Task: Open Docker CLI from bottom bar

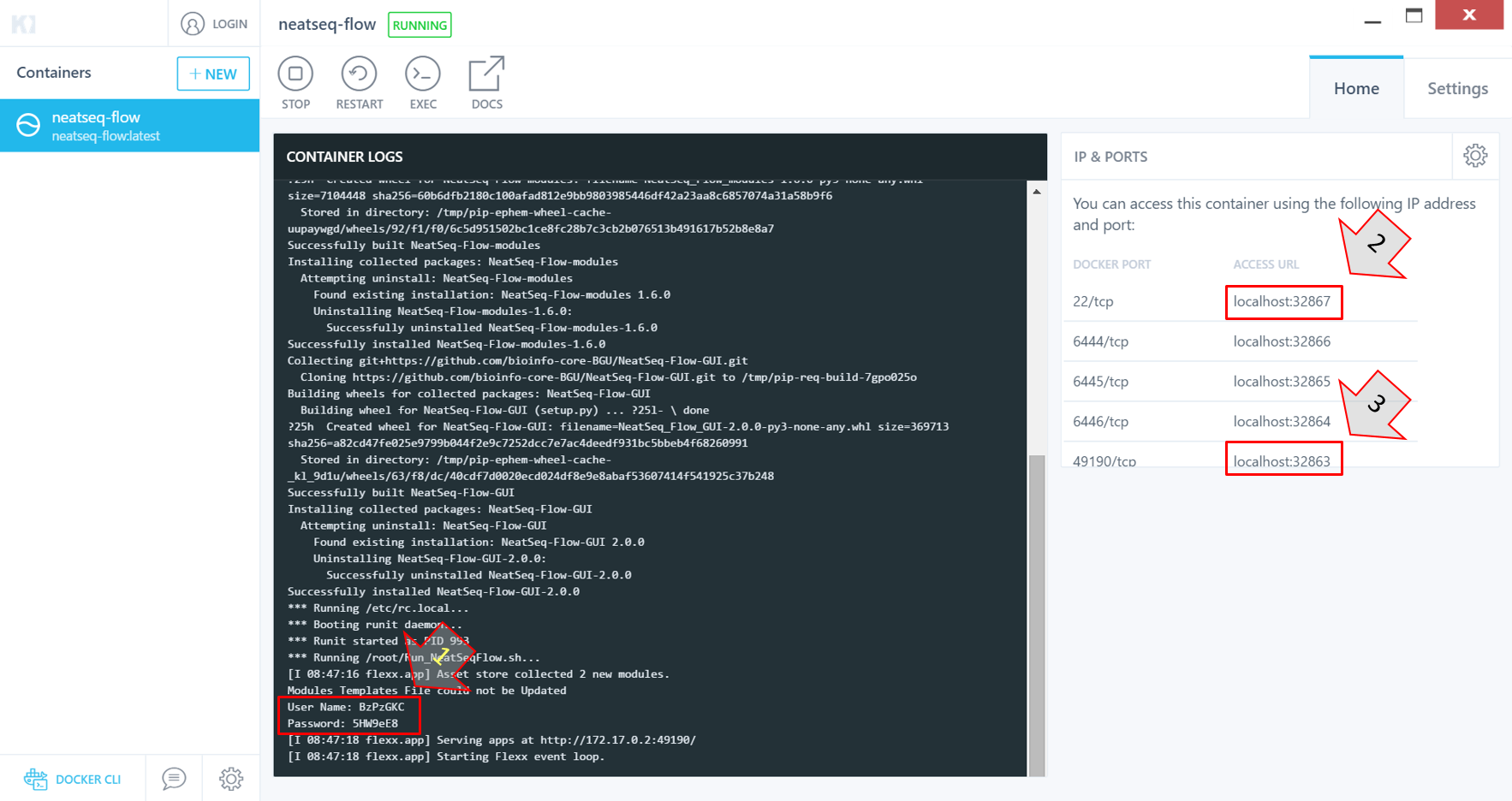Action: tap(73, 779)
